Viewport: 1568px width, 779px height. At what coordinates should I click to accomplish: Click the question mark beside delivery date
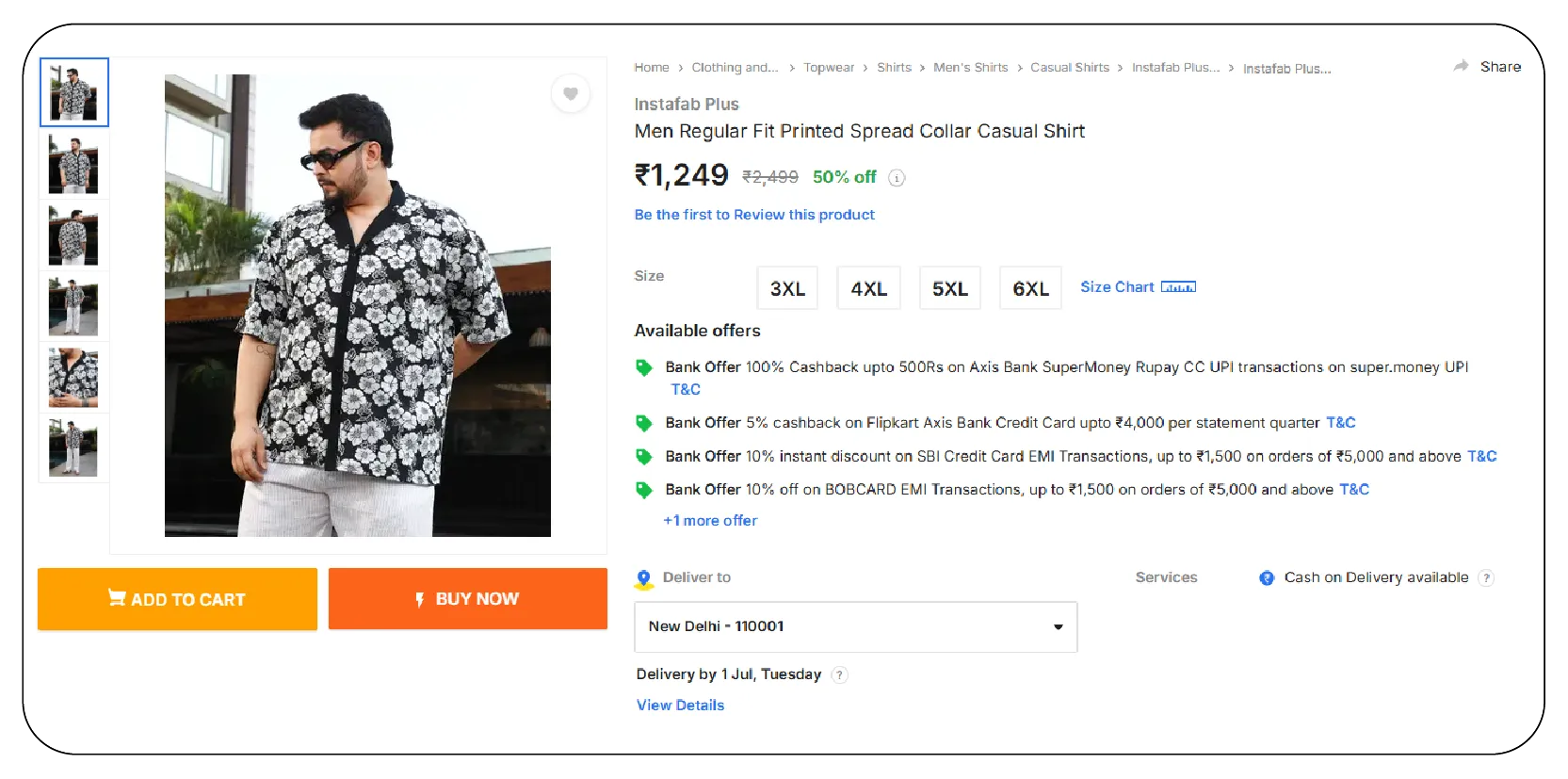[x=841, y=674]
